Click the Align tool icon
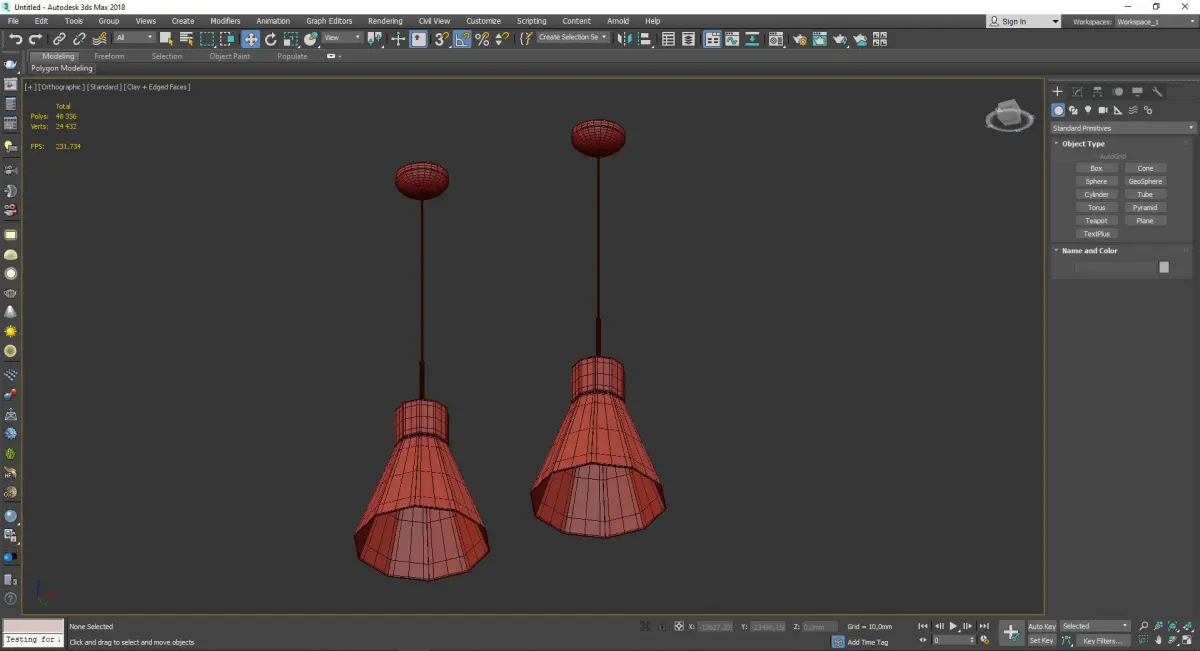 (645, 39)
